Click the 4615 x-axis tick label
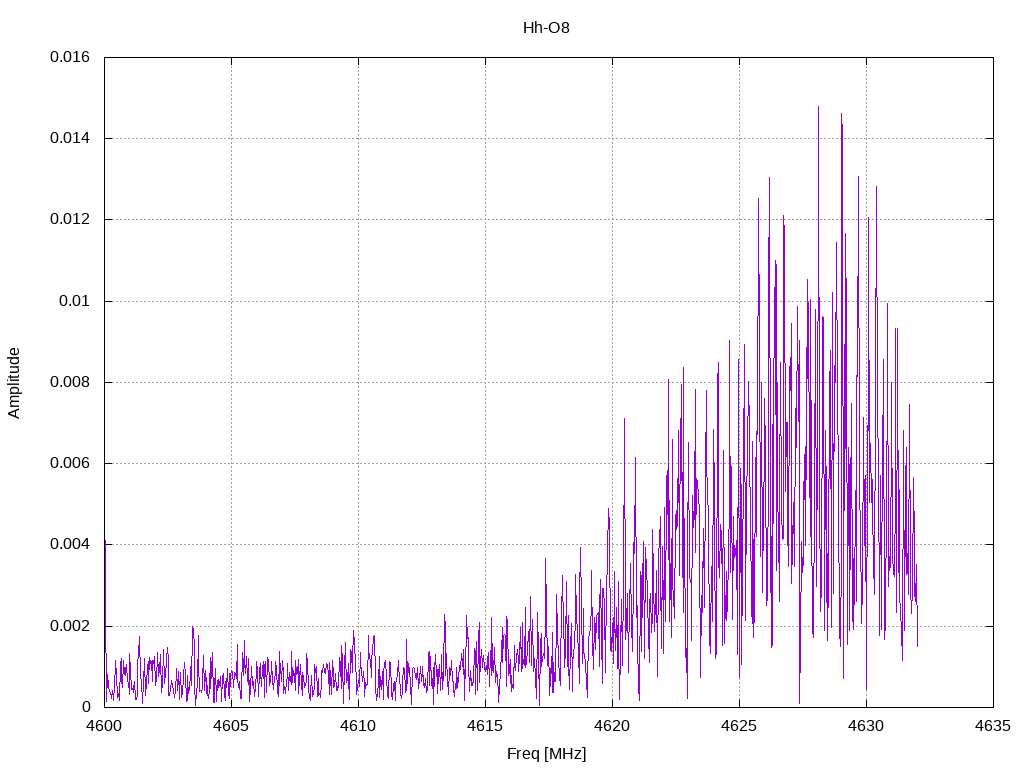Image resolution: width=1024 pixels, height=768 pixels. [x=485, y=726]
